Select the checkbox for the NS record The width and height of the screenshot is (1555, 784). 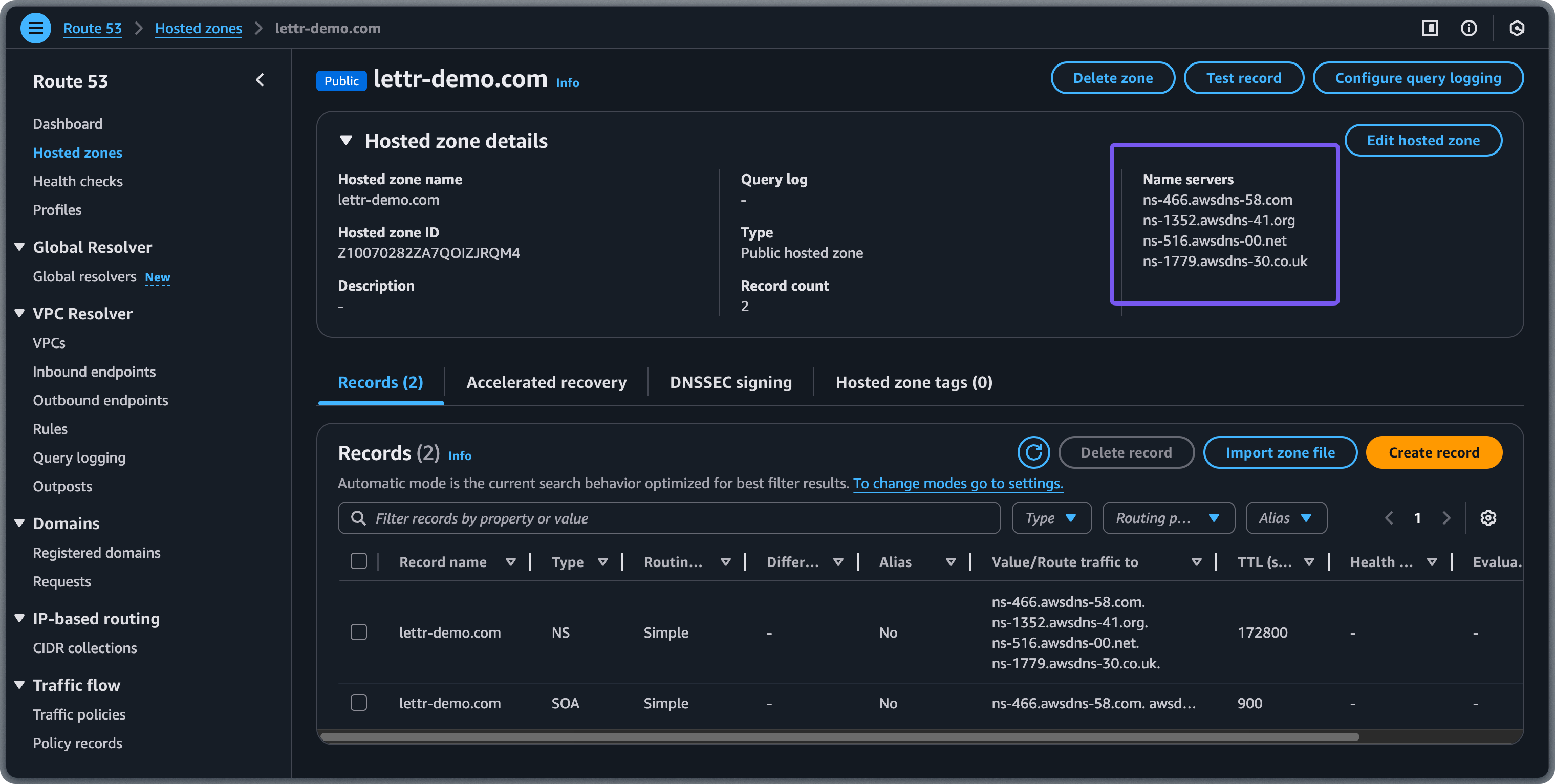click(x=359, y=632)
